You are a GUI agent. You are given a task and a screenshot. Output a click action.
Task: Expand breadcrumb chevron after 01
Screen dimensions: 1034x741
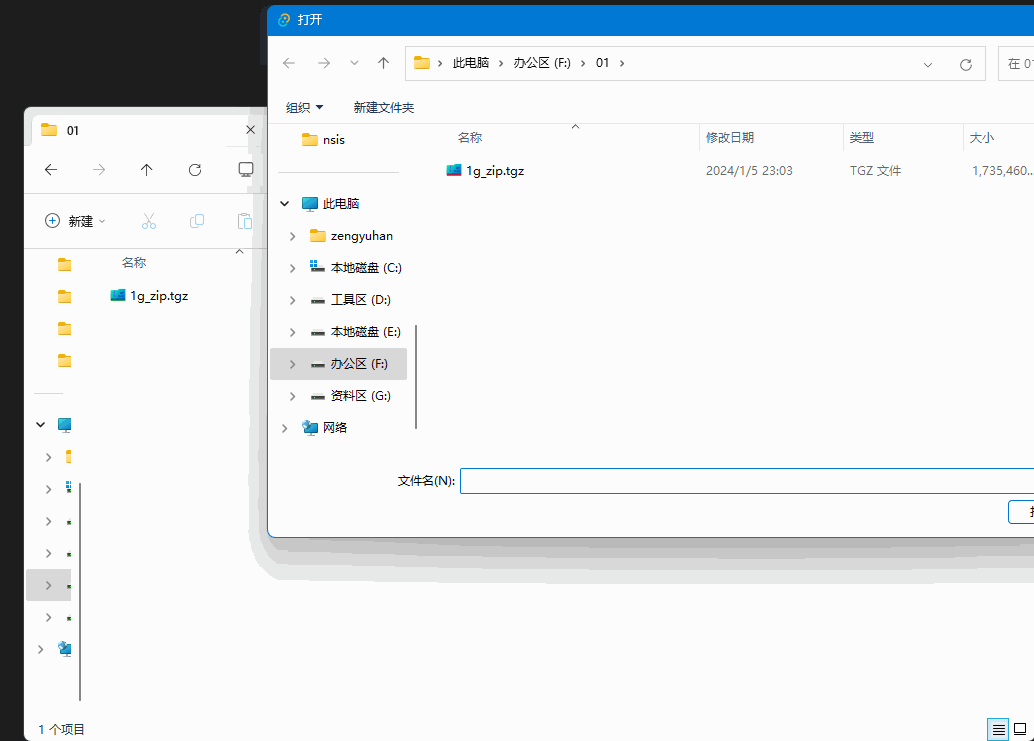622,63
